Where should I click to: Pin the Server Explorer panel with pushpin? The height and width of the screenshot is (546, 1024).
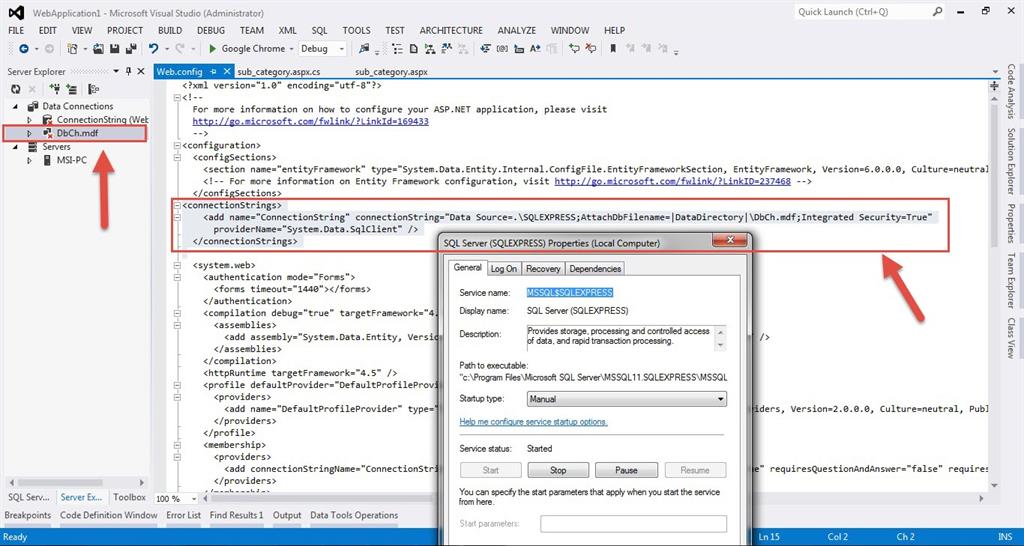(x=127, y=72)
